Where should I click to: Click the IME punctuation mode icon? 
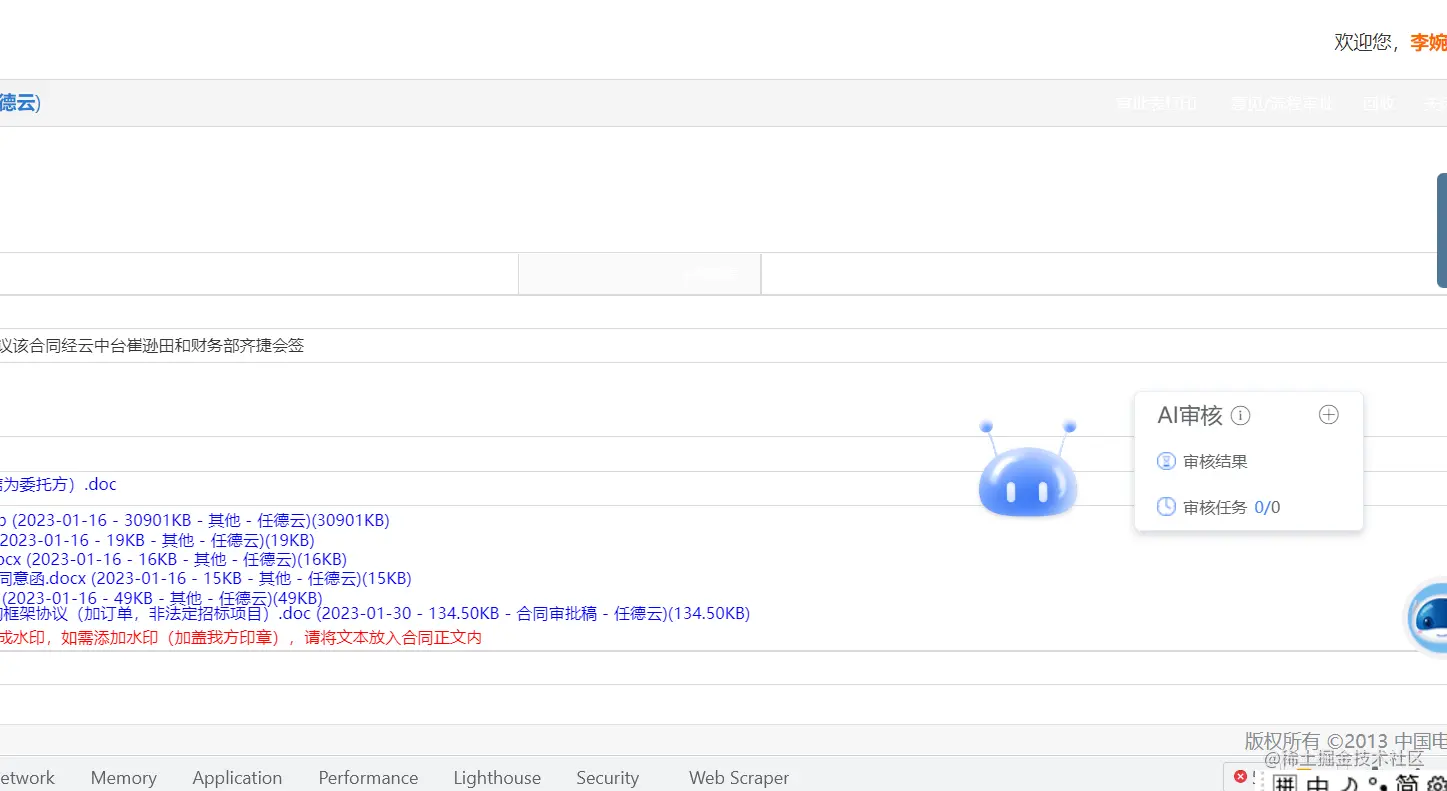click(1378, 784)
